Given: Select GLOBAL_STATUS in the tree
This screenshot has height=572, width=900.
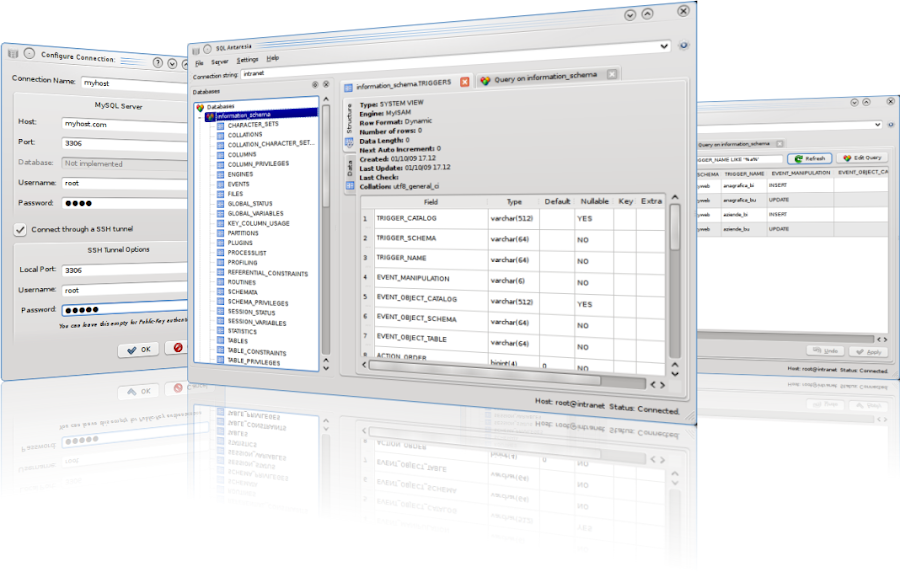Looking at the screenshot, I should point(250,204).
